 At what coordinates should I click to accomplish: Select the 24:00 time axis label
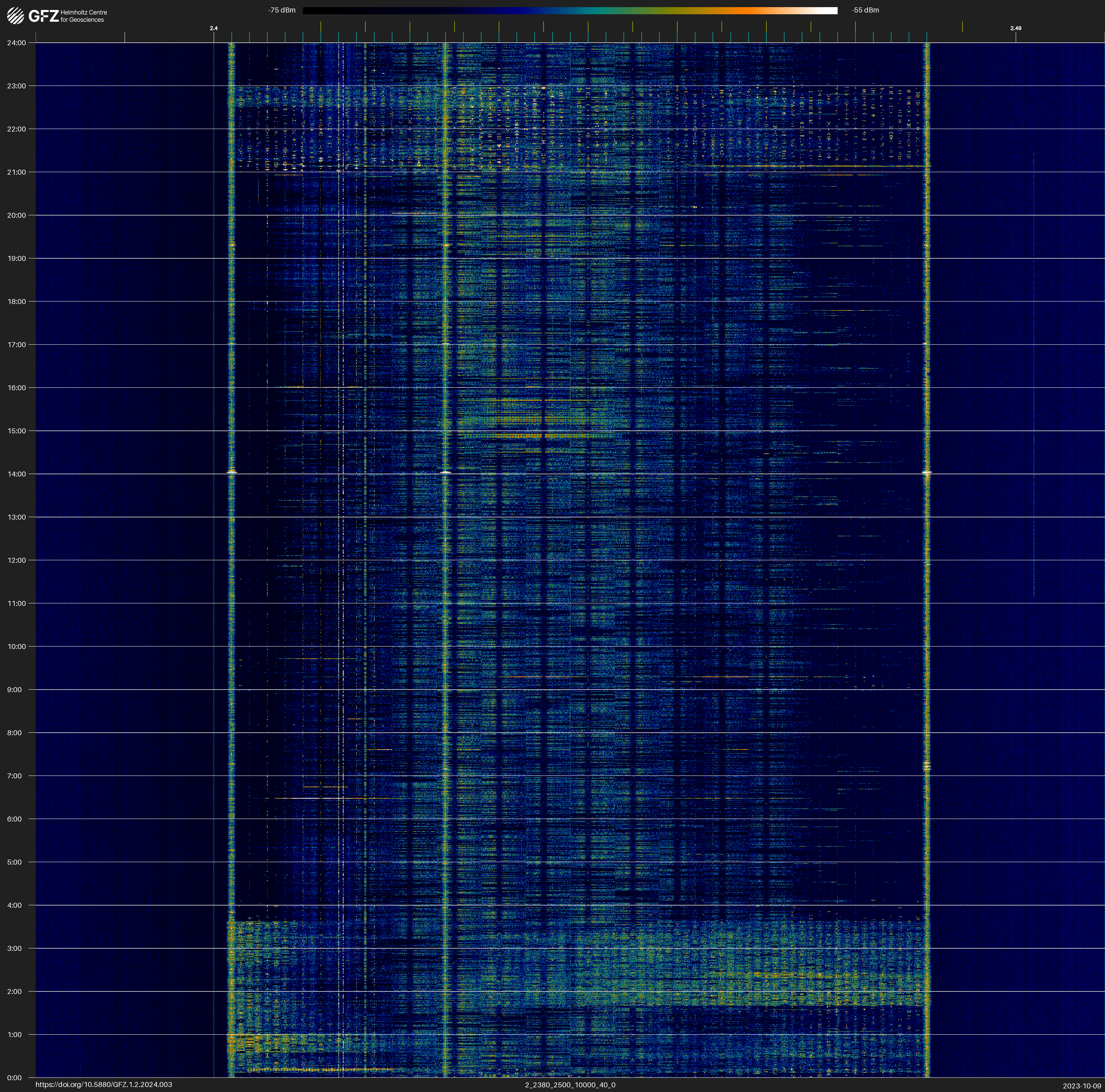pos(17,43)
